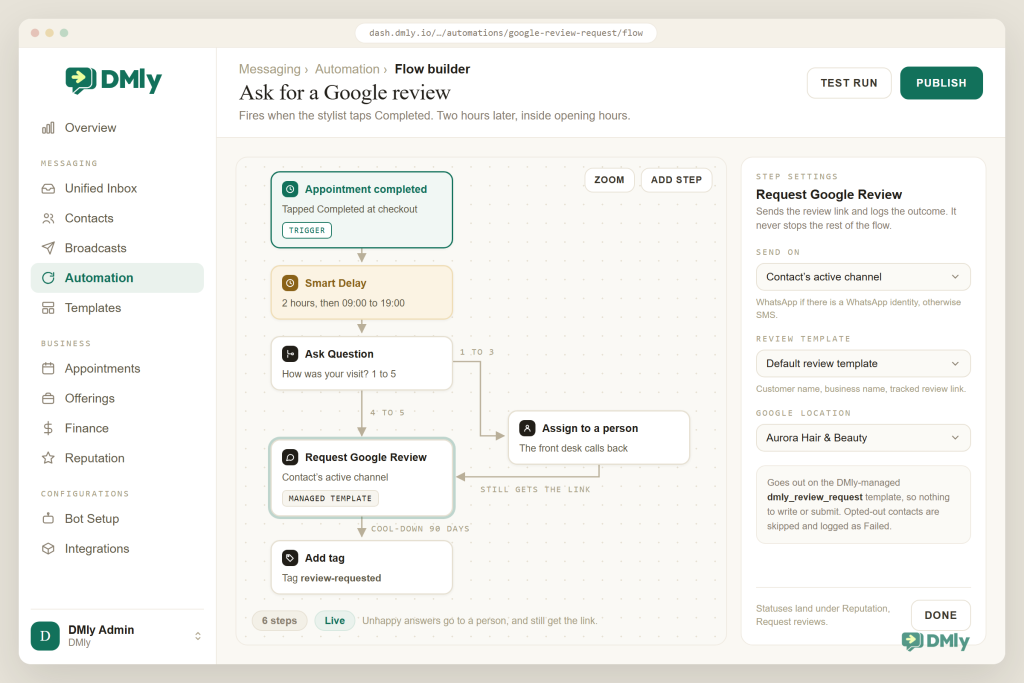Image resolution: width=1024 pixels, height=683 pixels.
Task: Click the 6 steps badge
Action: coord(280,621)
